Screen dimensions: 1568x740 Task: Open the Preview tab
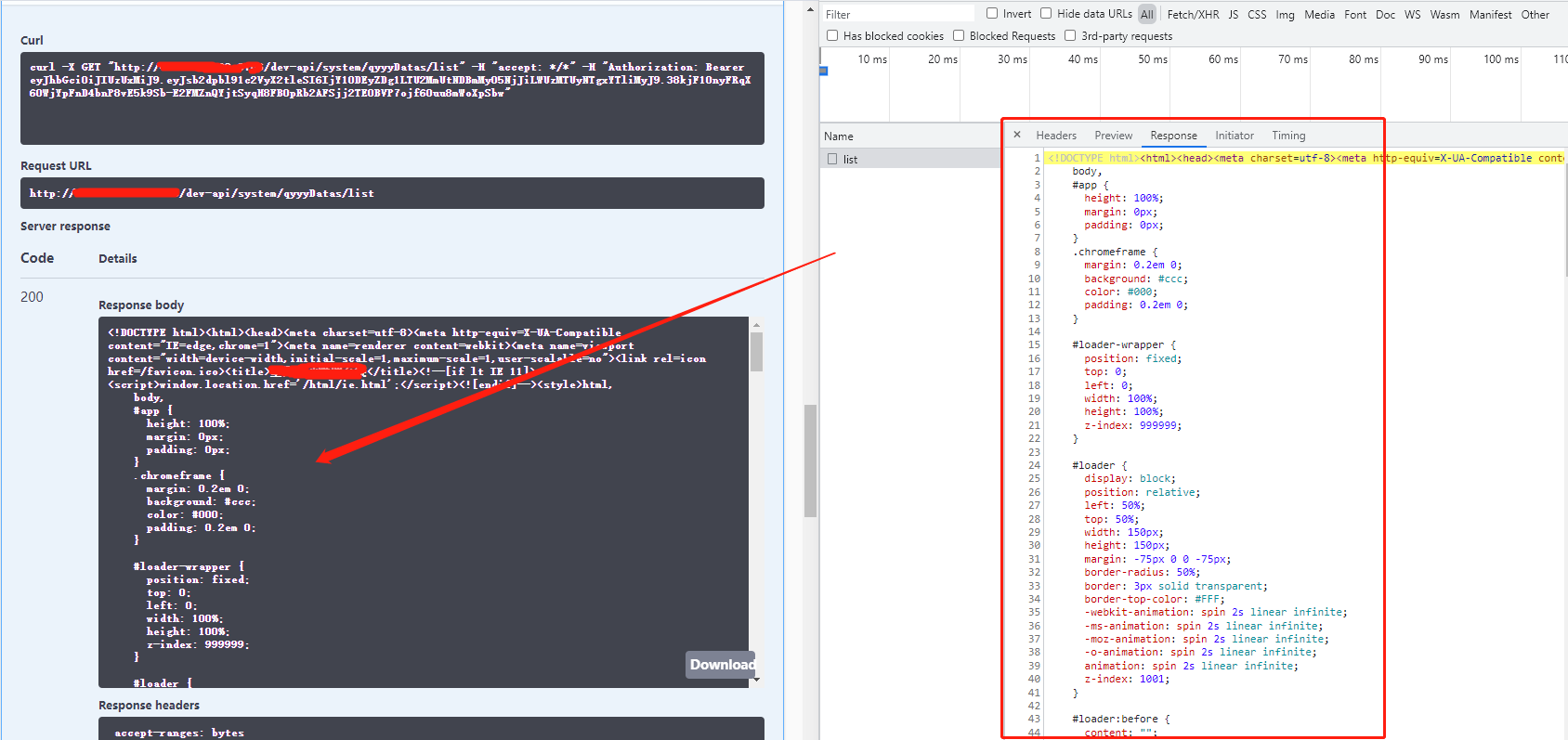point(1113,136)
